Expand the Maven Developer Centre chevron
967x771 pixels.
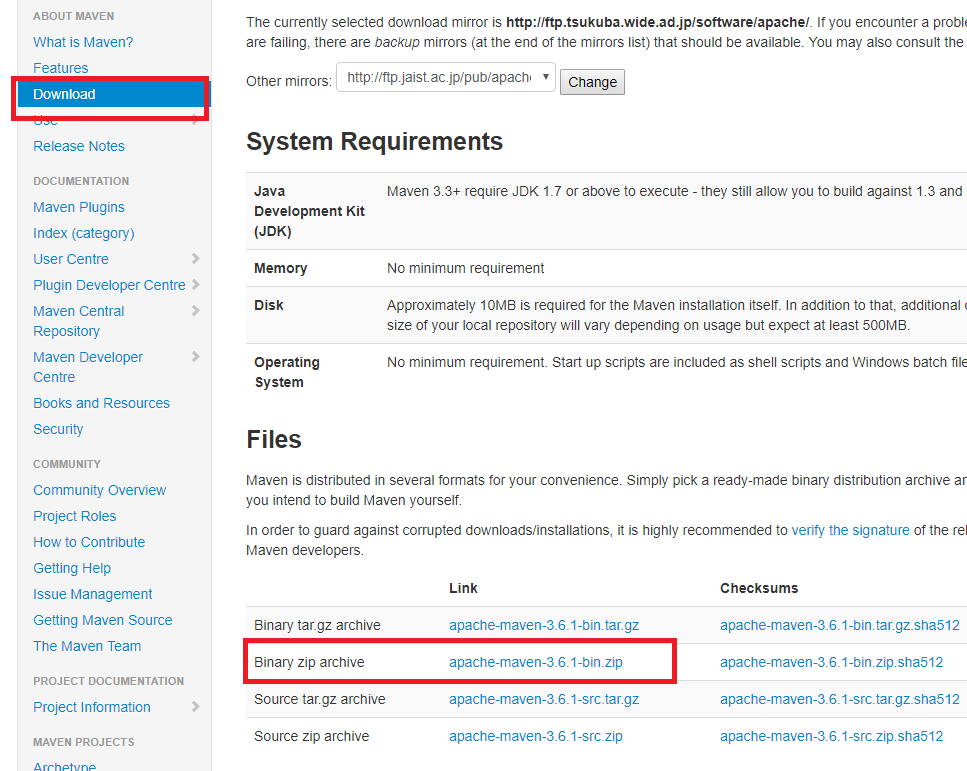pos(195,357)
